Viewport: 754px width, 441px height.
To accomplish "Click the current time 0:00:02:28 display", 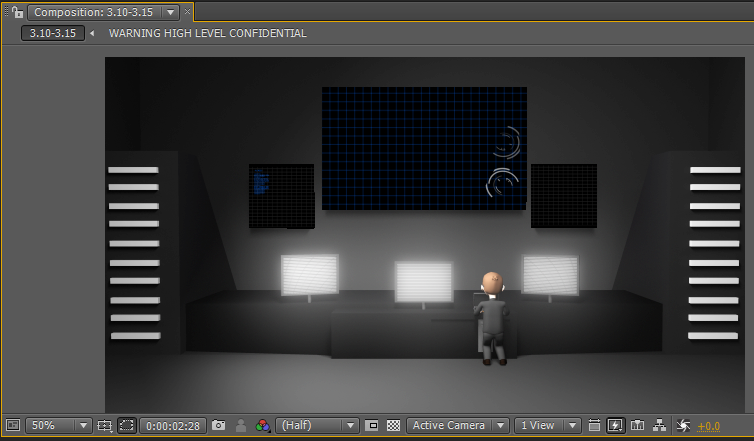I will [x=172, y=425].
